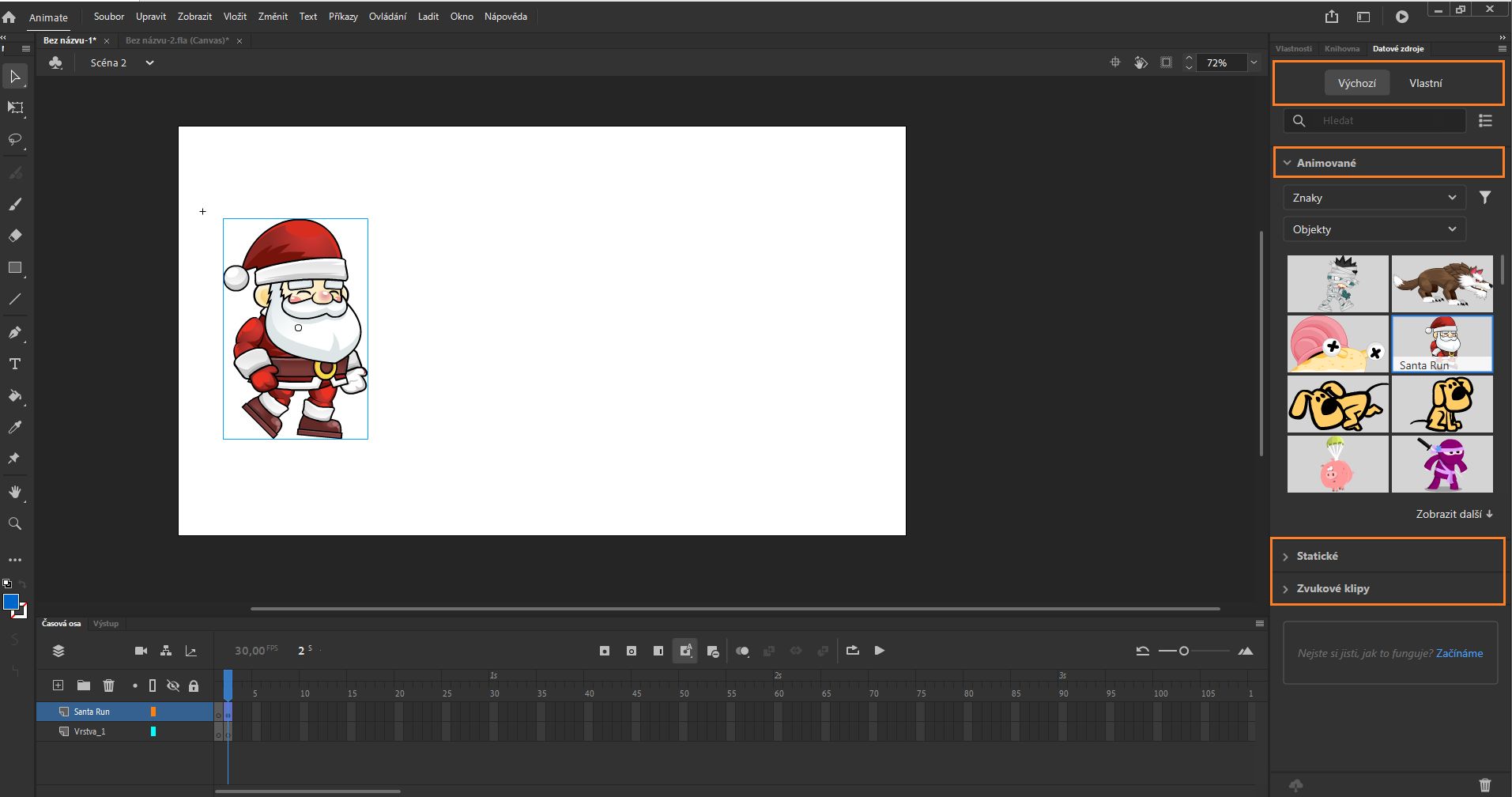This screenshot has height=797, width=1512.
Task: Select the Asset Warp pin tool
Action: 15,459
